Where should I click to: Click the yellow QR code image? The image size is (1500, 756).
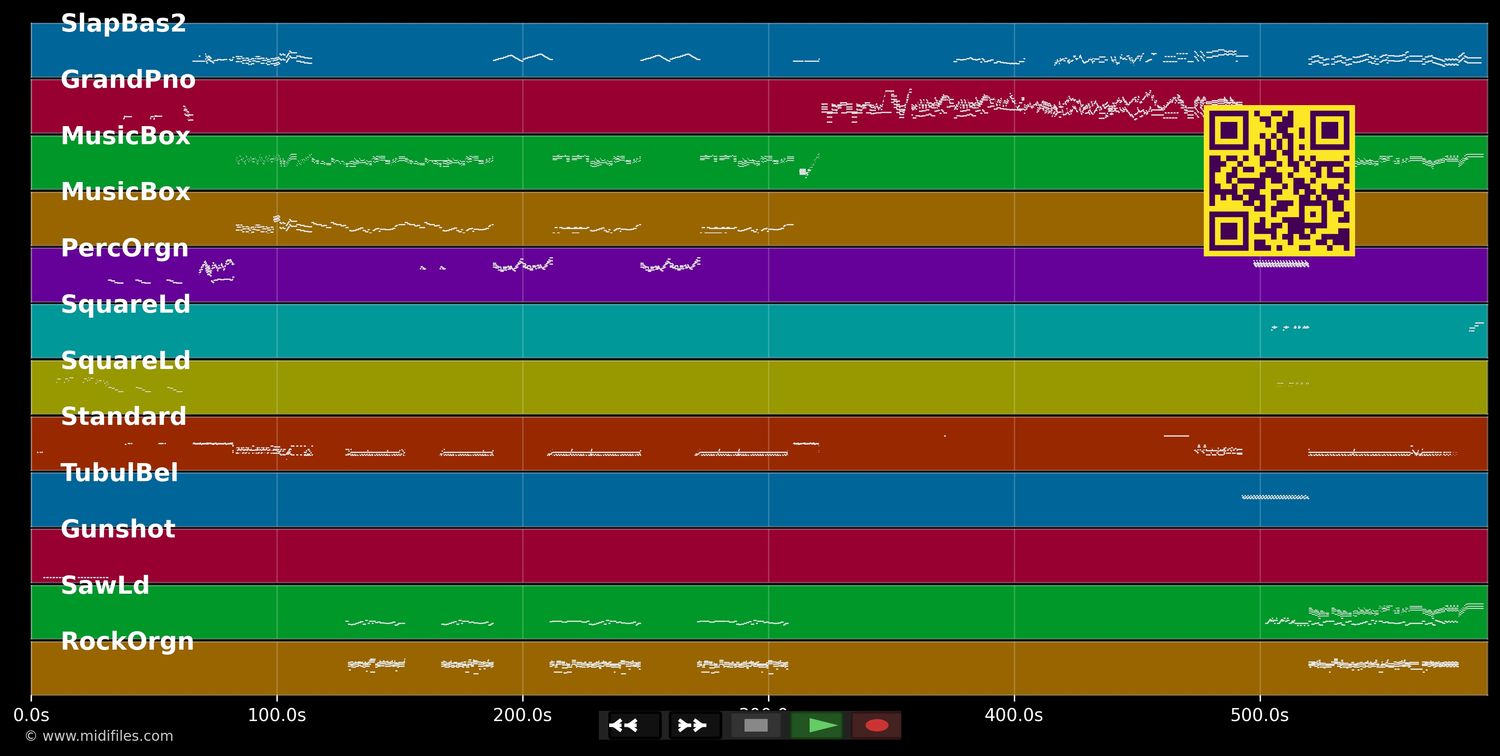(x=1279, y=181)
